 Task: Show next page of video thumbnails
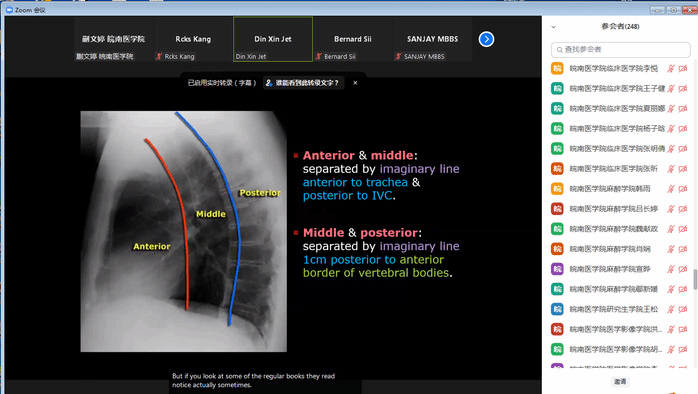486,39
